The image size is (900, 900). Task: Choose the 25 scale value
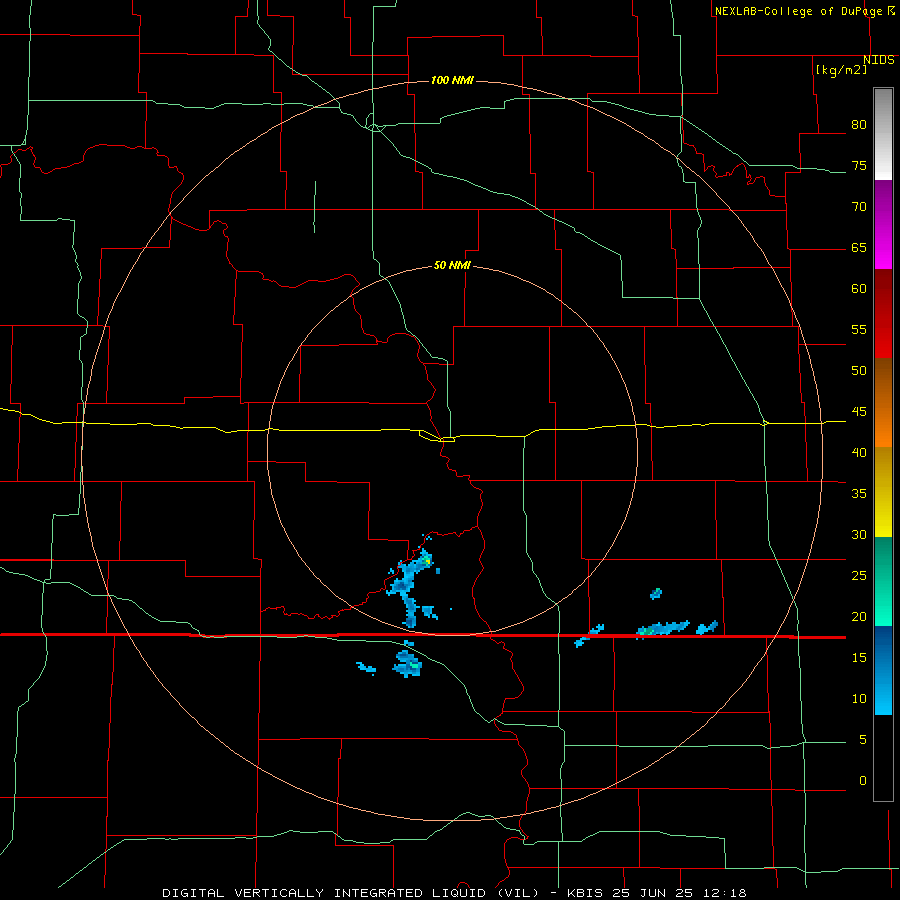[x=859, y=575]
